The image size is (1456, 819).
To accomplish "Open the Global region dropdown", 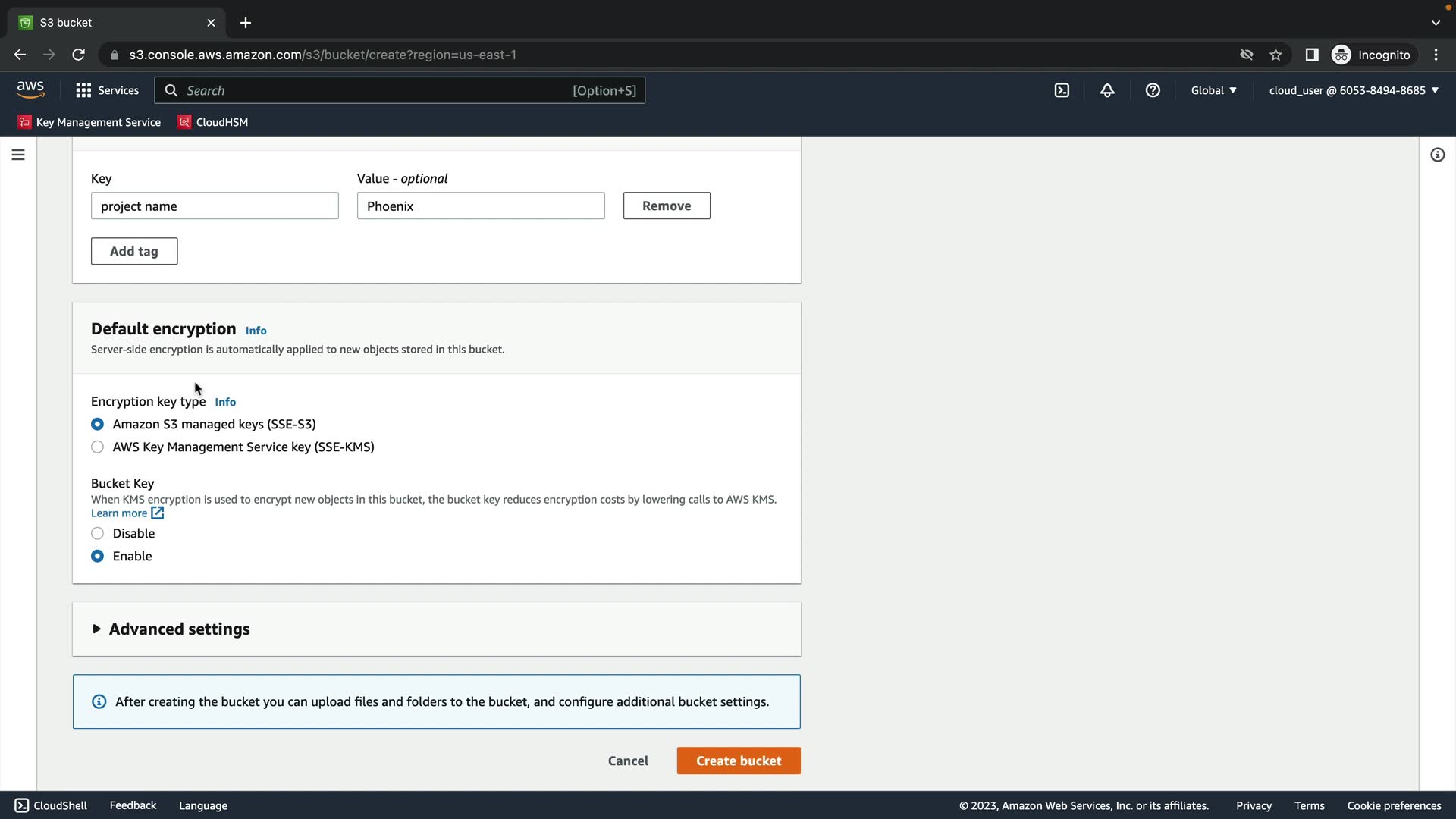I will pyautogui.click(x=1213, y=90).
